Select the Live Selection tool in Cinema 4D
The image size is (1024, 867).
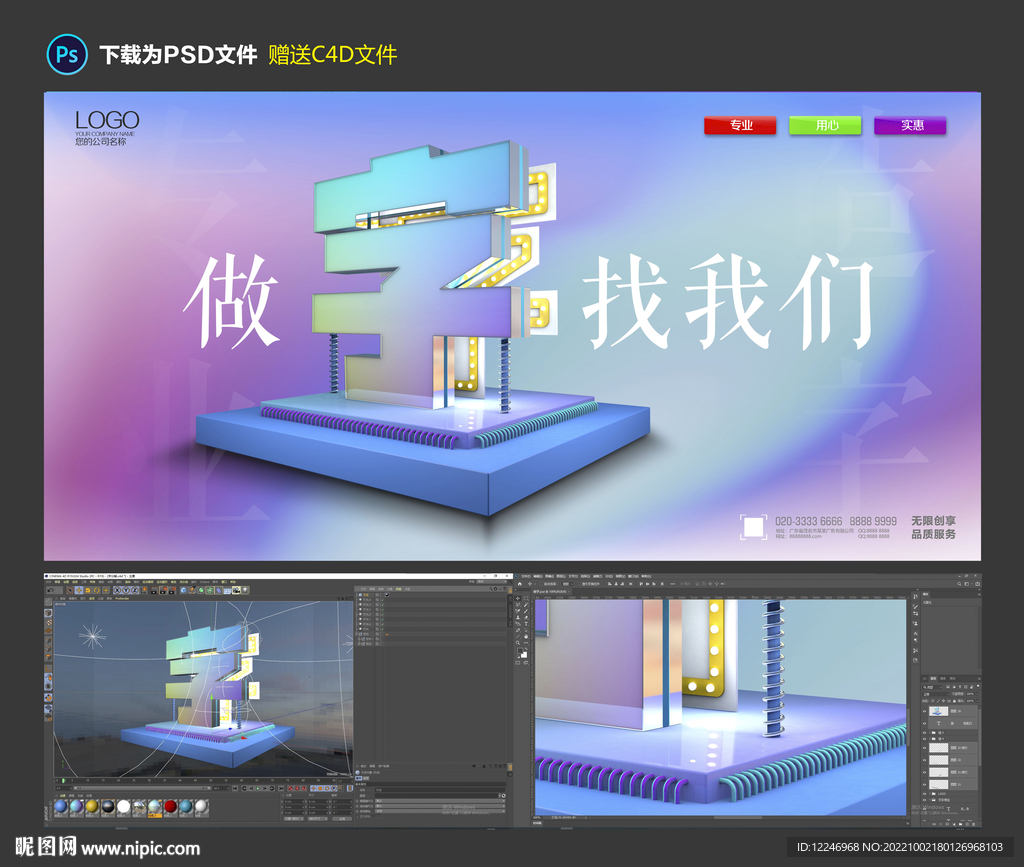tap(70, 590)
